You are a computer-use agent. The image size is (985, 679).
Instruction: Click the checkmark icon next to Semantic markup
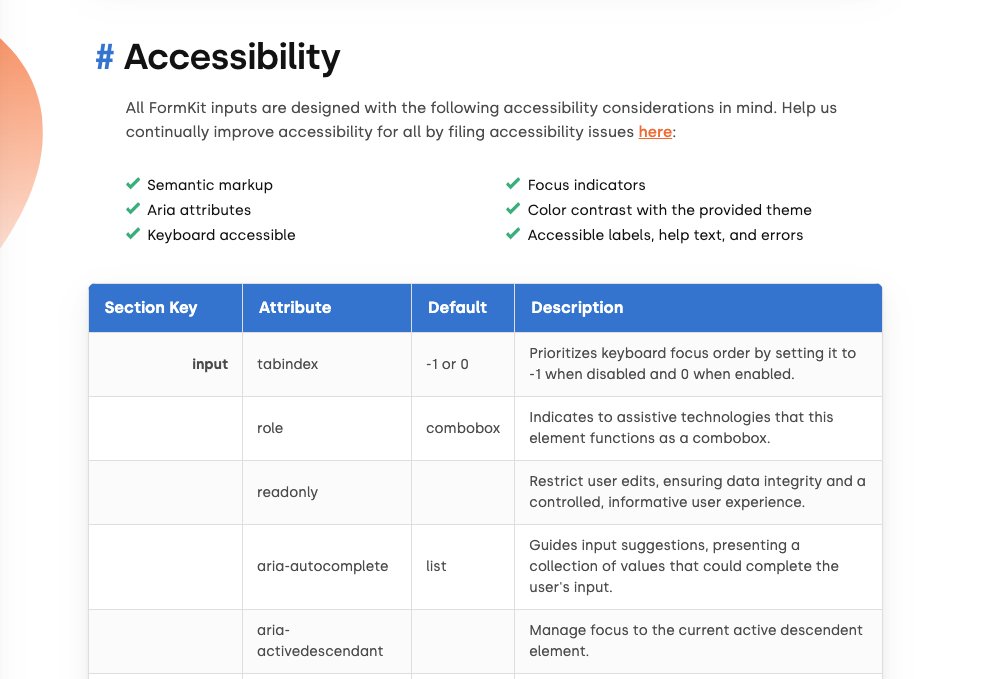[x=133, y=183]
